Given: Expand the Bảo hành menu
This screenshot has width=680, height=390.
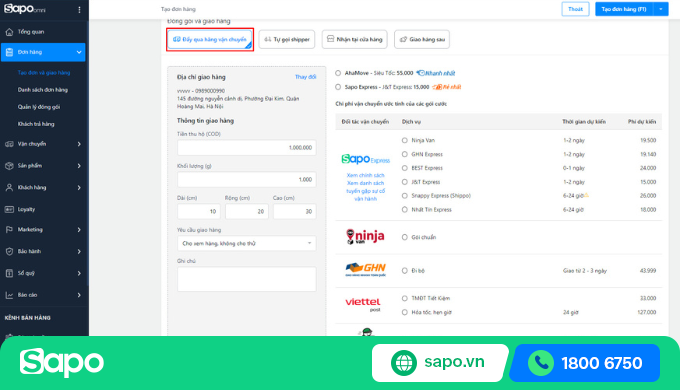Looking at the screenshot, I should [x=79, y=251].
